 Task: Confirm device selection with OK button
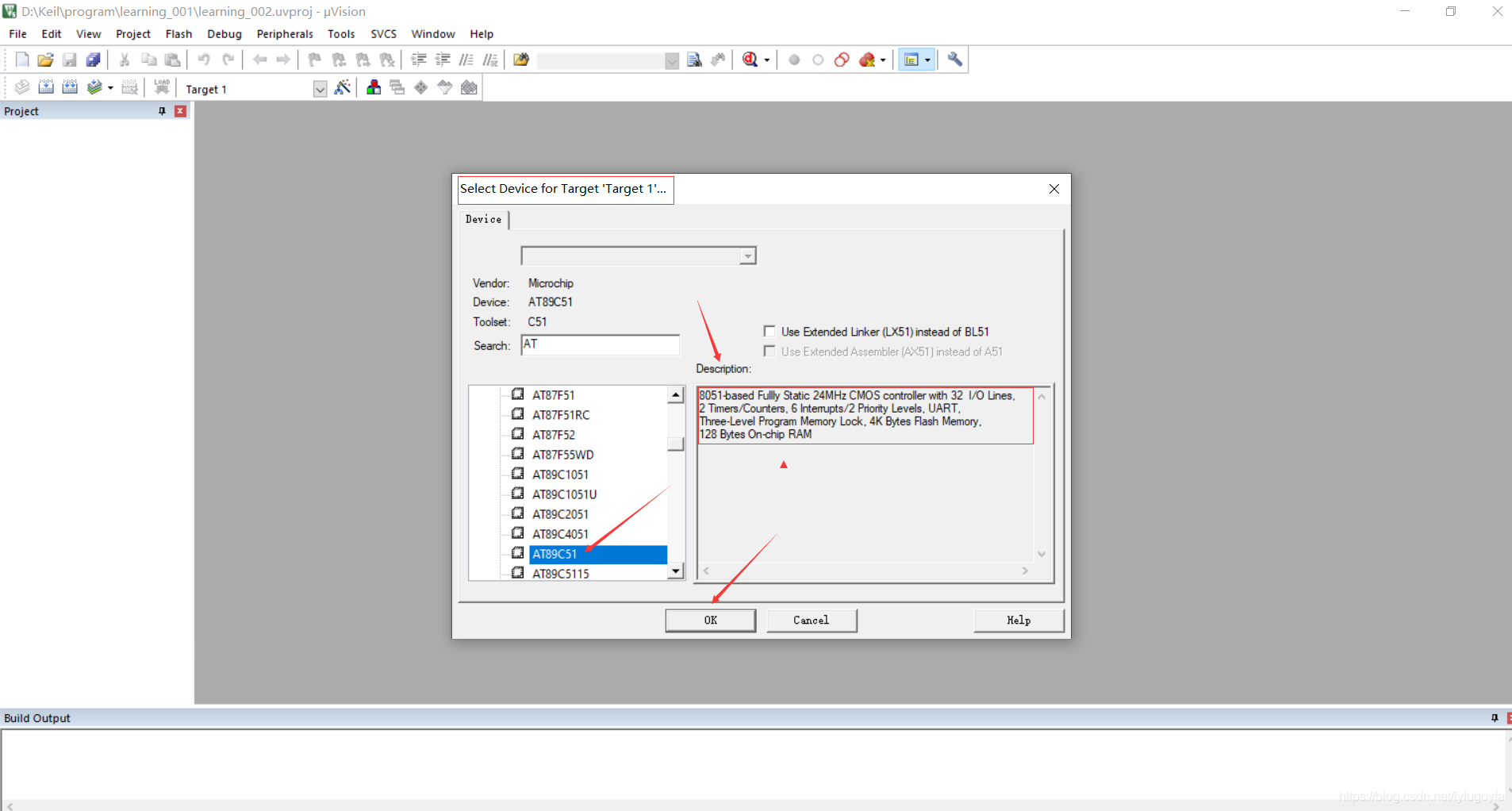coord(711,621)
